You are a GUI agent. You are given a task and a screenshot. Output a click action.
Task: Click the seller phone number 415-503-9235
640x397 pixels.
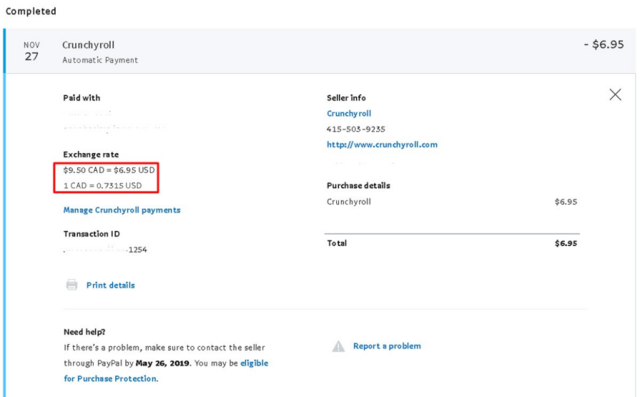point(356,129)
